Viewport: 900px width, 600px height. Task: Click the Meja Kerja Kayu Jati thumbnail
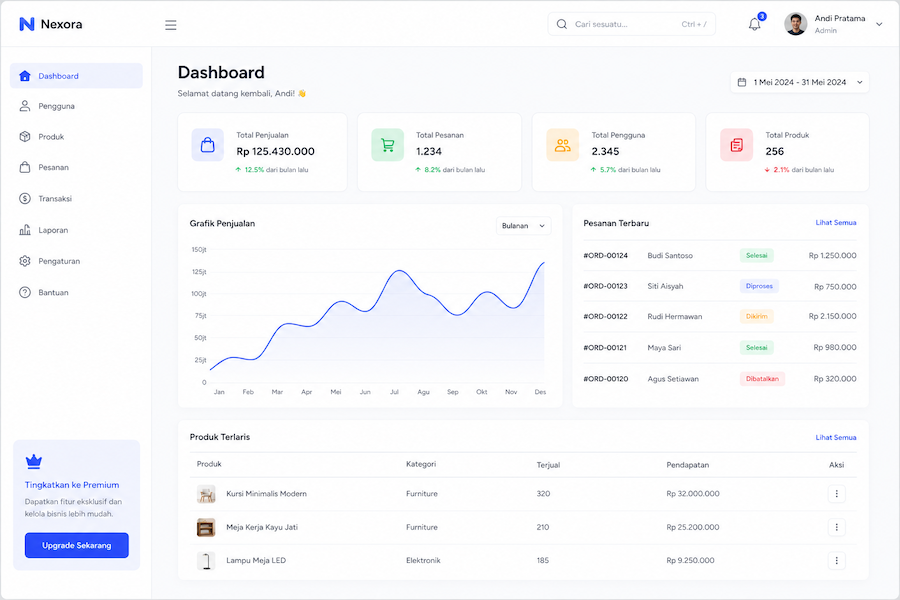(206, 527)
